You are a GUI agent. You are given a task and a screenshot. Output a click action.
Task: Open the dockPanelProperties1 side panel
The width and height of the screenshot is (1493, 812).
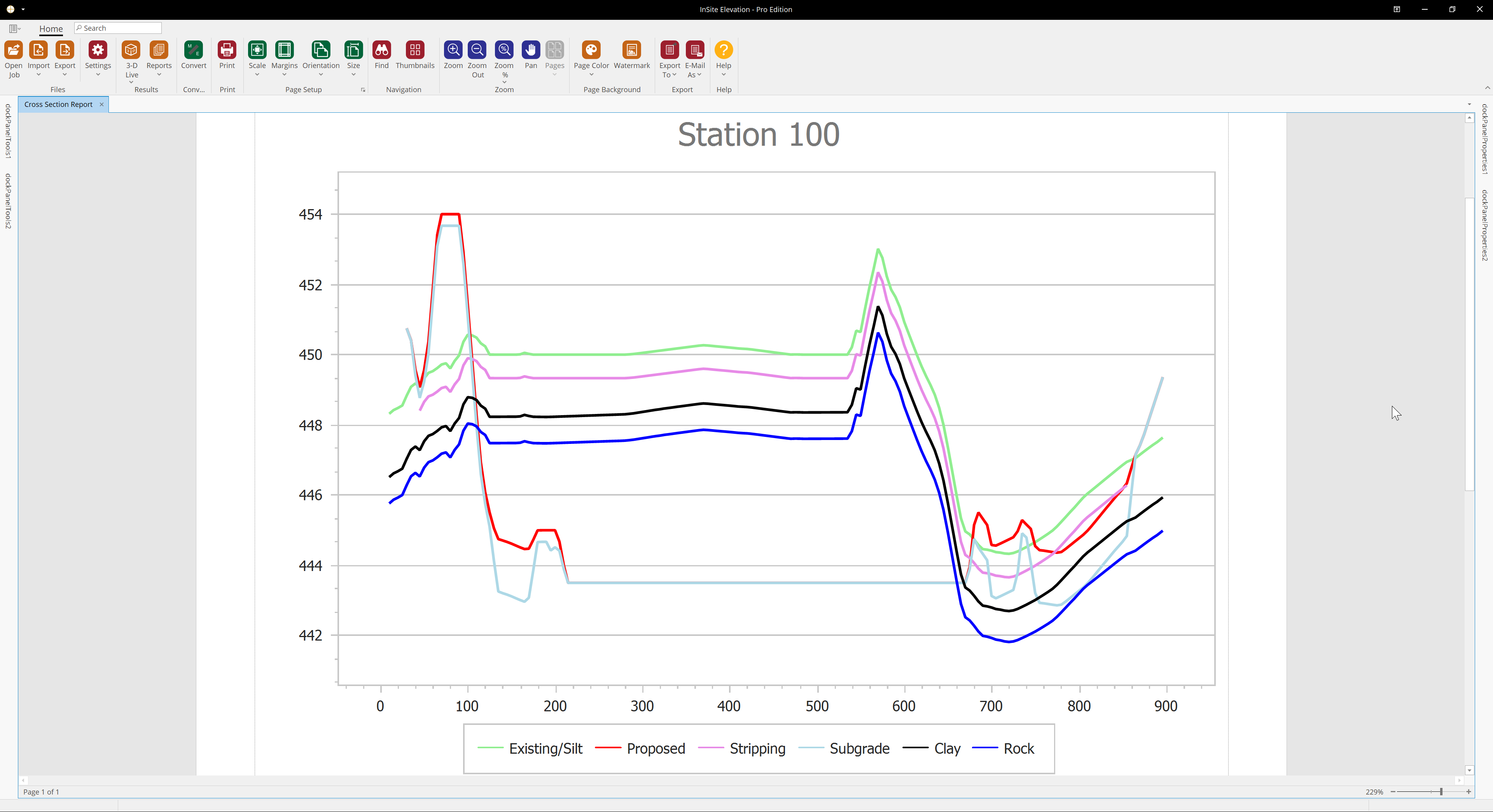[1484, 138]
